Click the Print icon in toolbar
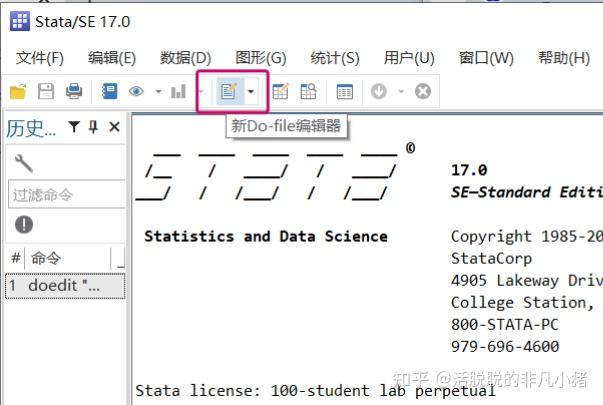Viewport: 603px width, 405px height. pos(74,91)
